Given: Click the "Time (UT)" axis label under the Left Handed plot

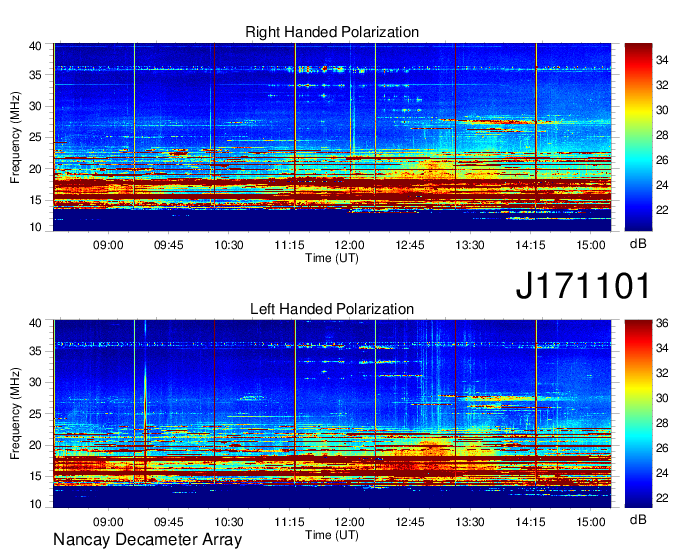Looking at the screenshot, I should [332, 535].
